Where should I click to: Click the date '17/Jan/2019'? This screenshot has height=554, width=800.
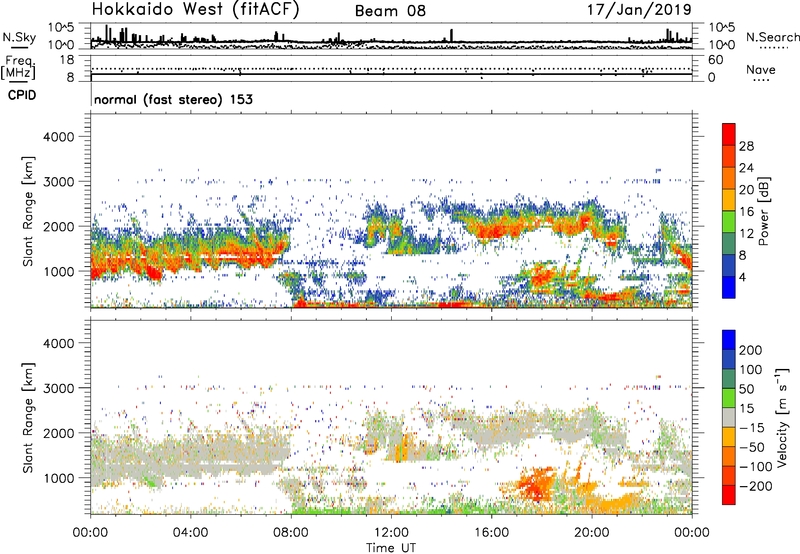coord(639,10)
